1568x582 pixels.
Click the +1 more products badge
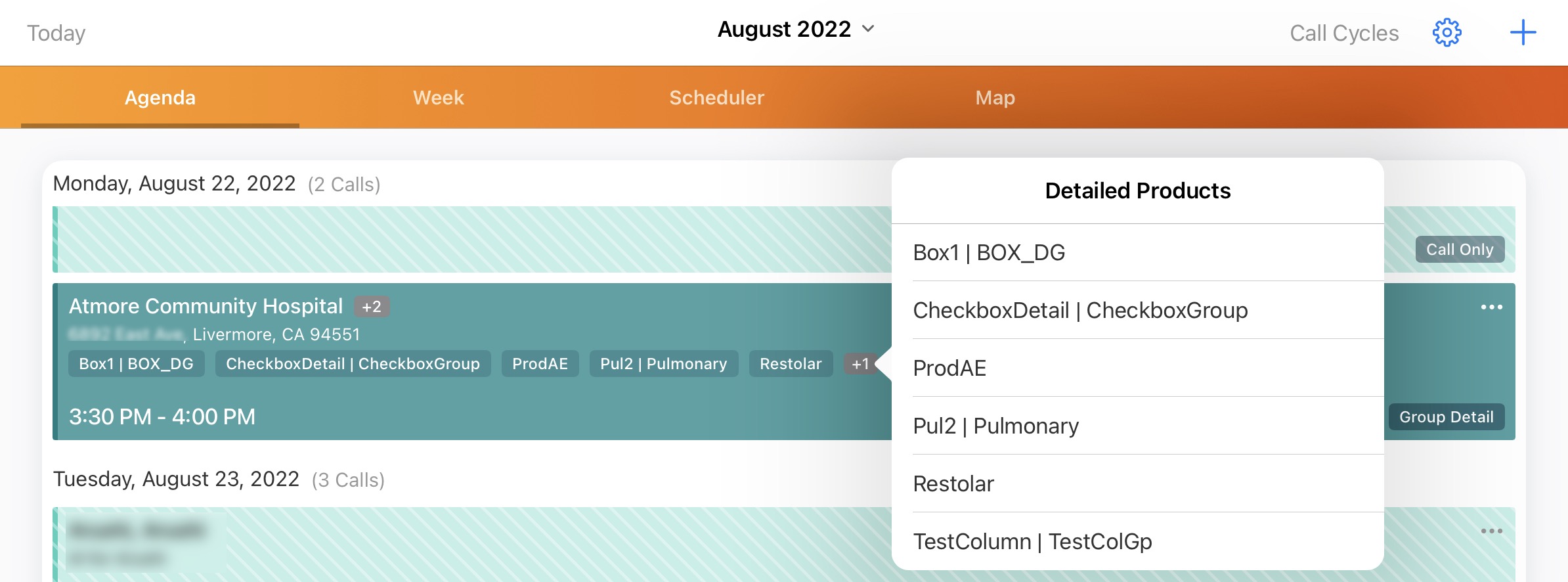[860, 364]
